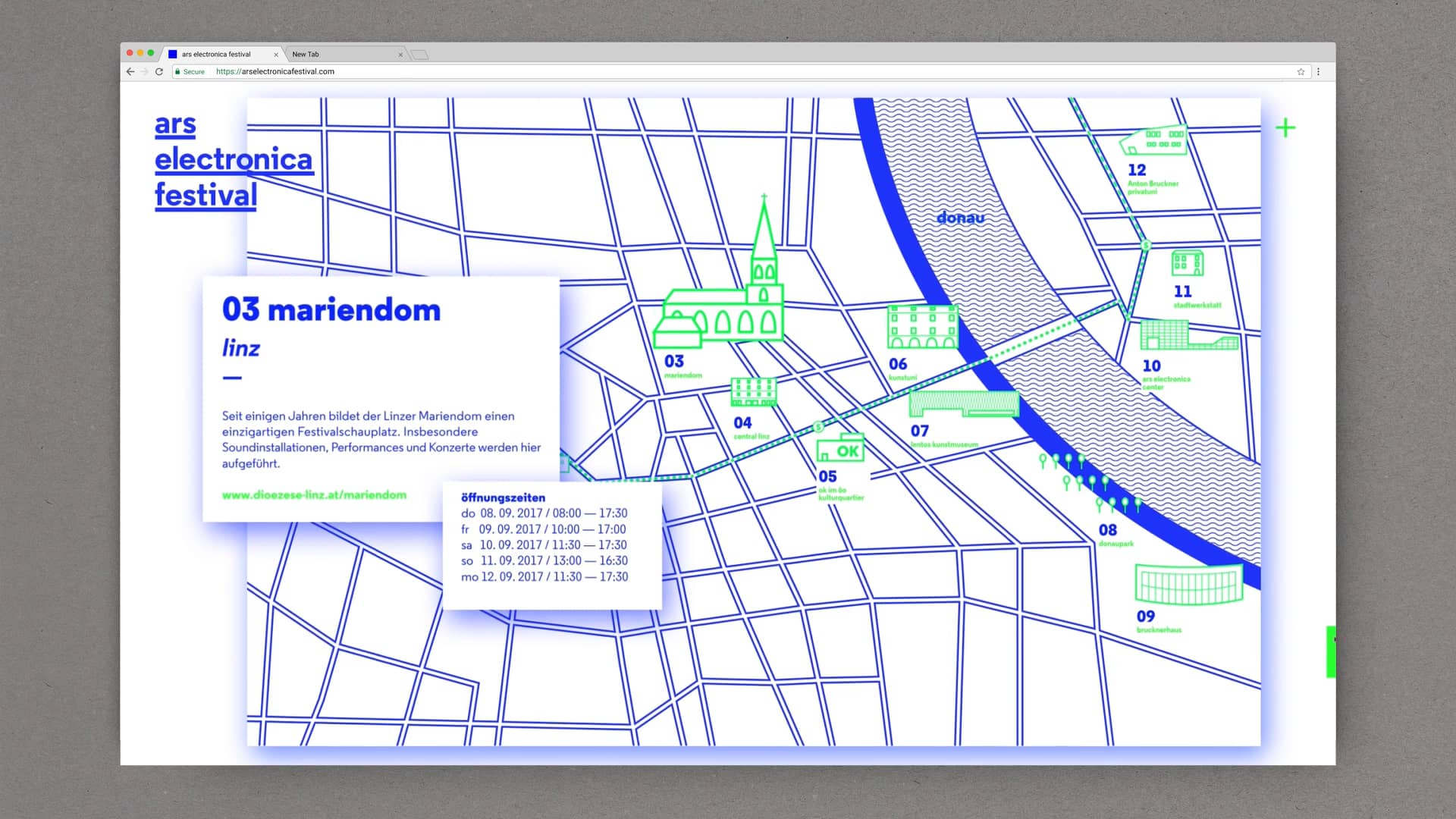Viewport: 1456px width, 819px height.
Task: Close the ars electronica festival tab
Action: 276,55
